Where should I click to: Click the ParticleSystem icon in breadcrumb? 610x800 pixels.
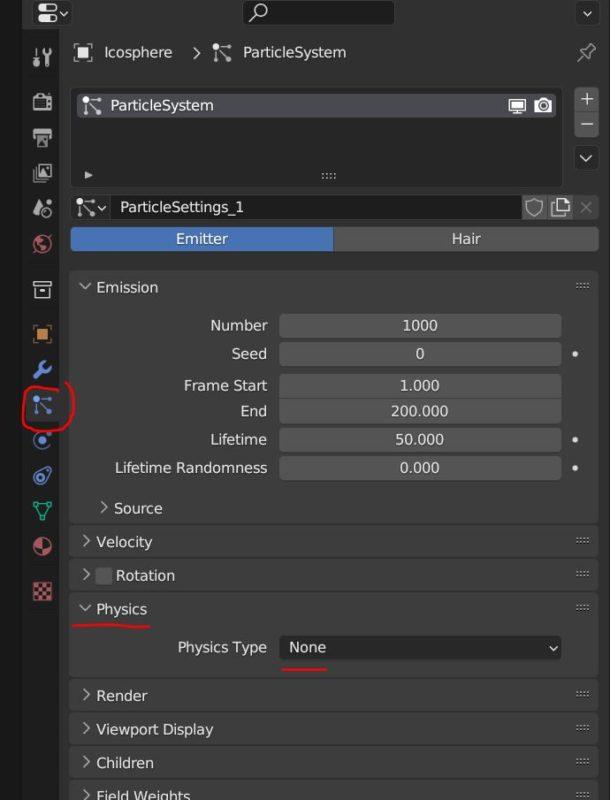pos(222,53)
